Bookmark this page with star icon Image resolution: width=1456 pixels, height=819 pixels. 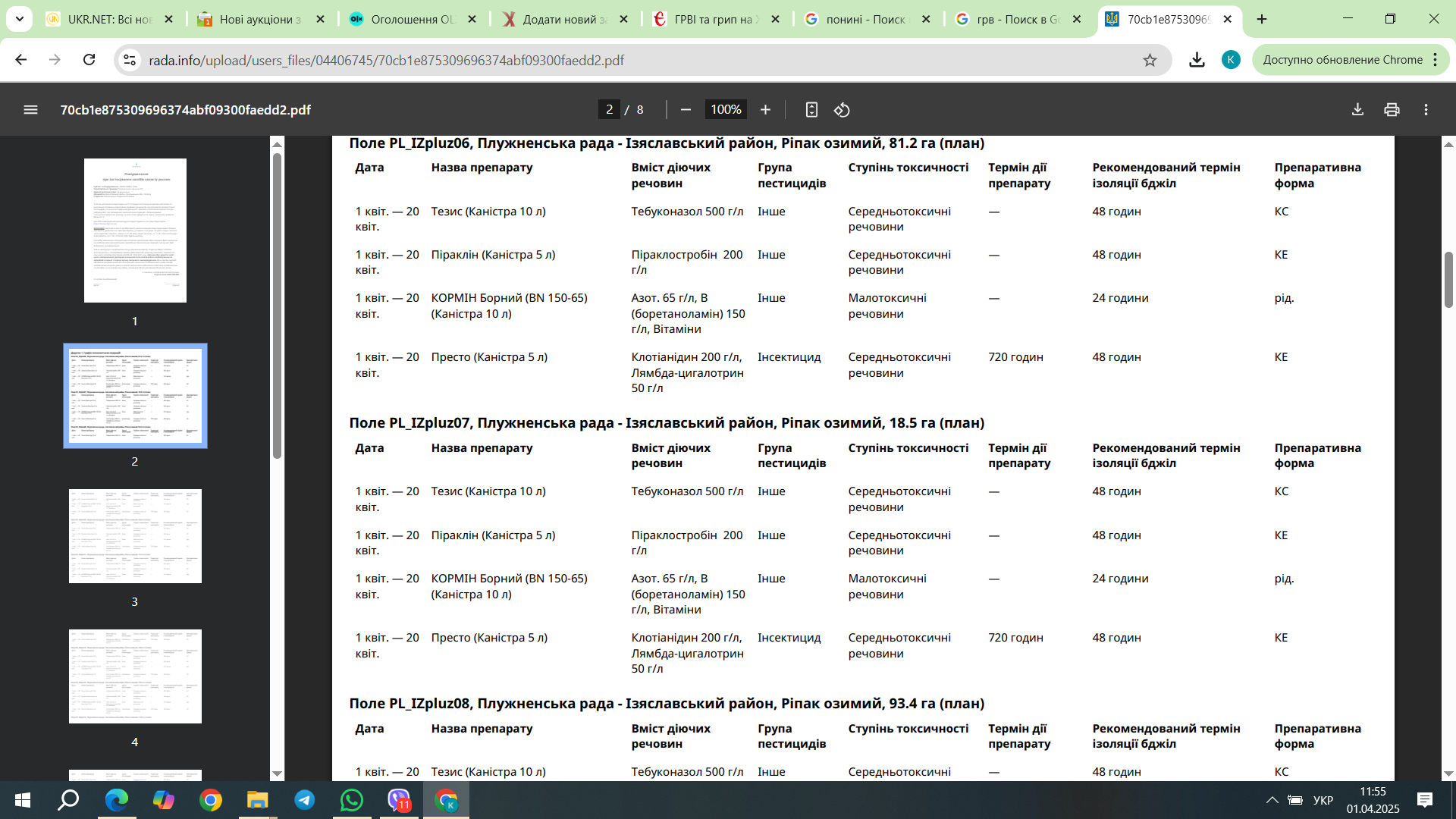pos(1150,60)
